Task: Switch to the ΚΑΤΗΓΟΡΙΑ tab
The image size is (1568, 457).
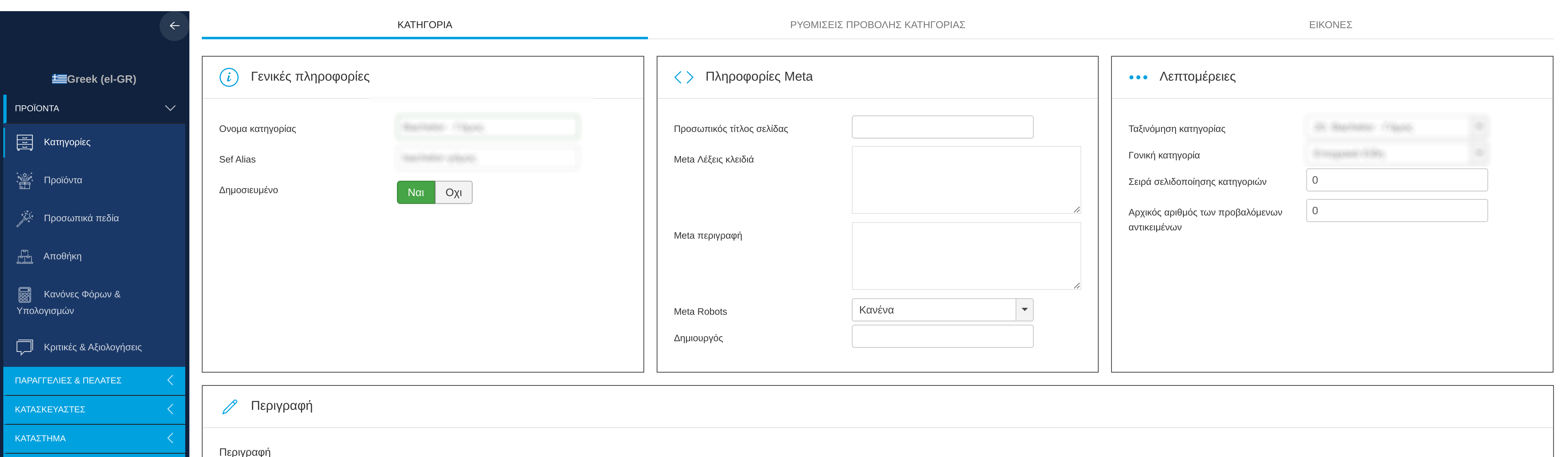Action: (x=425, y=25)
